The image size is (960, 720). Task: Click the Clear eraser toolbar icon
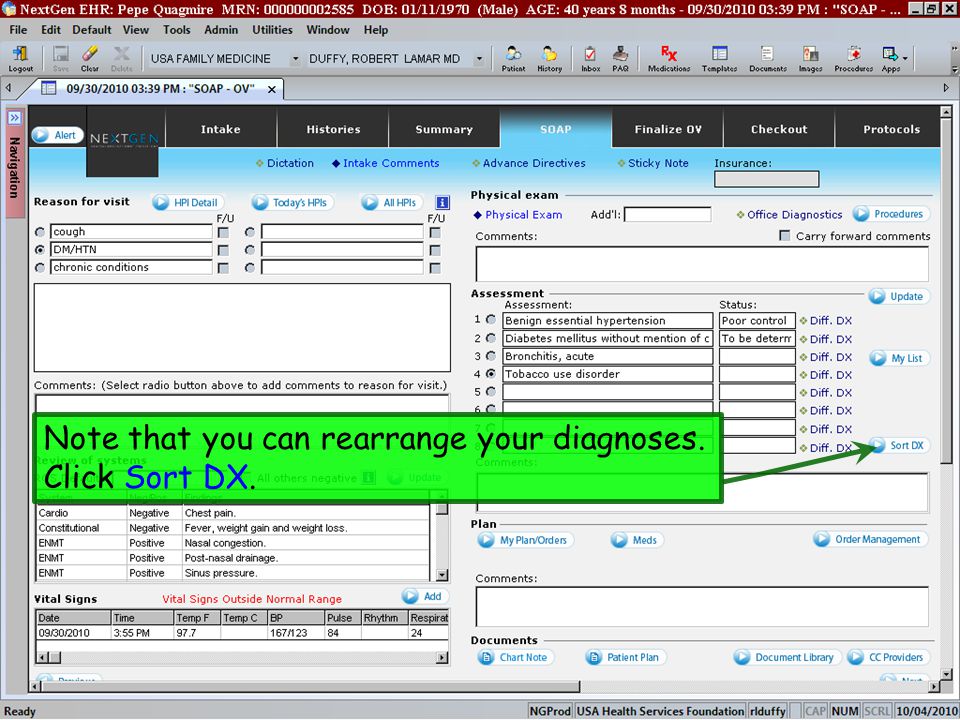point(89,59)
